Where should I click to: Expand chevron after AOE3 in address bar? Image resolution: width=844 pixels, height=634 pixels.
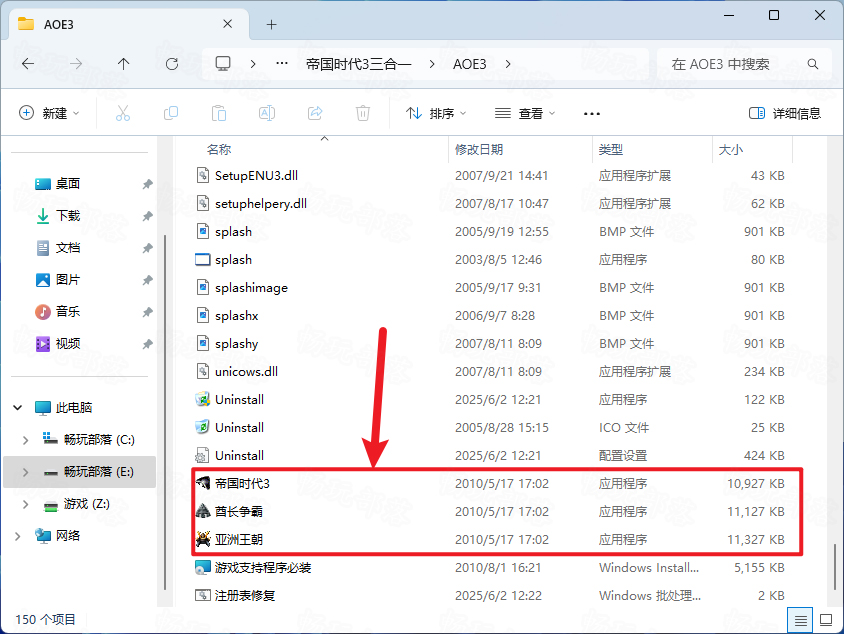(x=508, y=64)
